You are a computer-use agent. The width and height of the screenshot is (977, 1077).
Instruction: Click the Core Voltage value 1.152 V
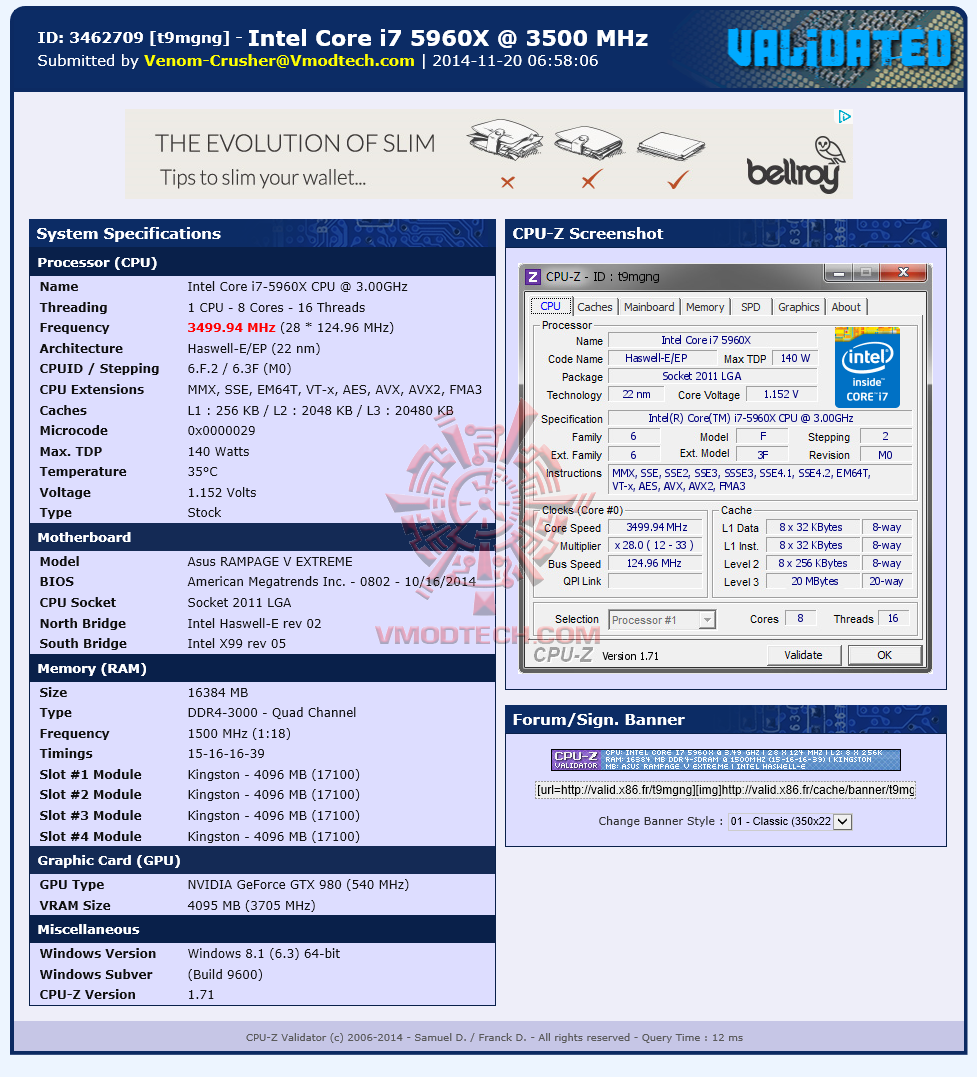coord(781,394)
